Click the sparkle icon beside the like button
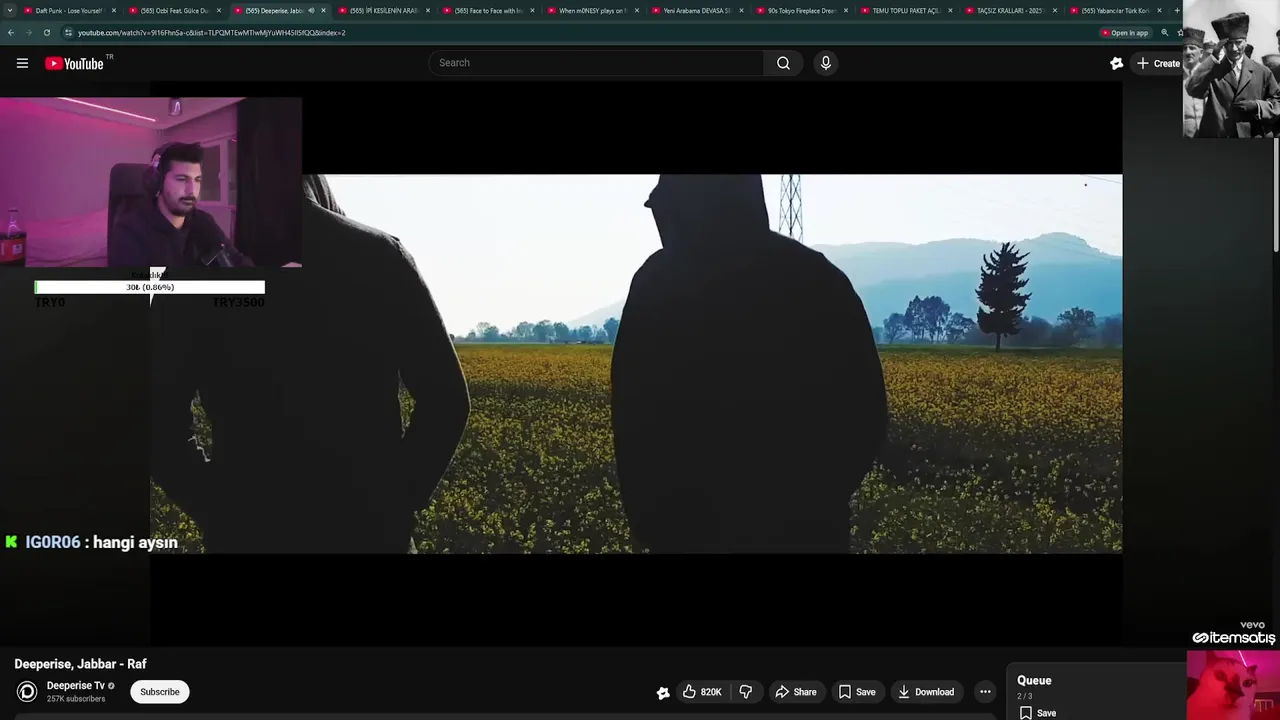1280x720 pixels. pos(662,692)
